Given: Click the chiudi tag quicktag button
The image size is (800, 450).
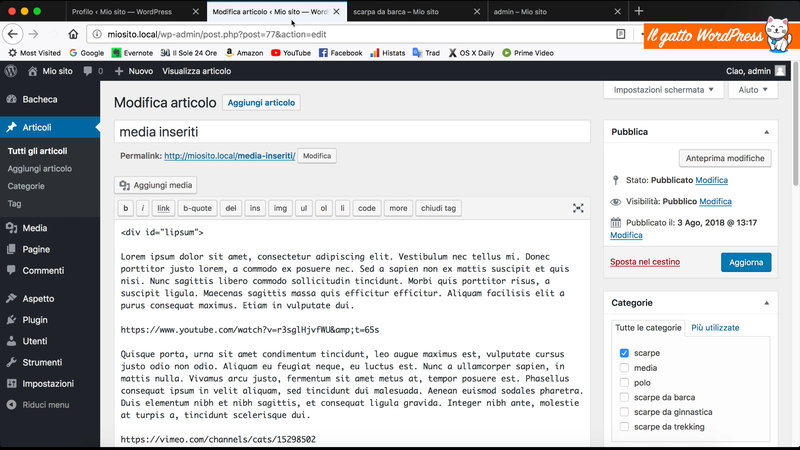Looking at the screenshot, I should tap(438, 208).
